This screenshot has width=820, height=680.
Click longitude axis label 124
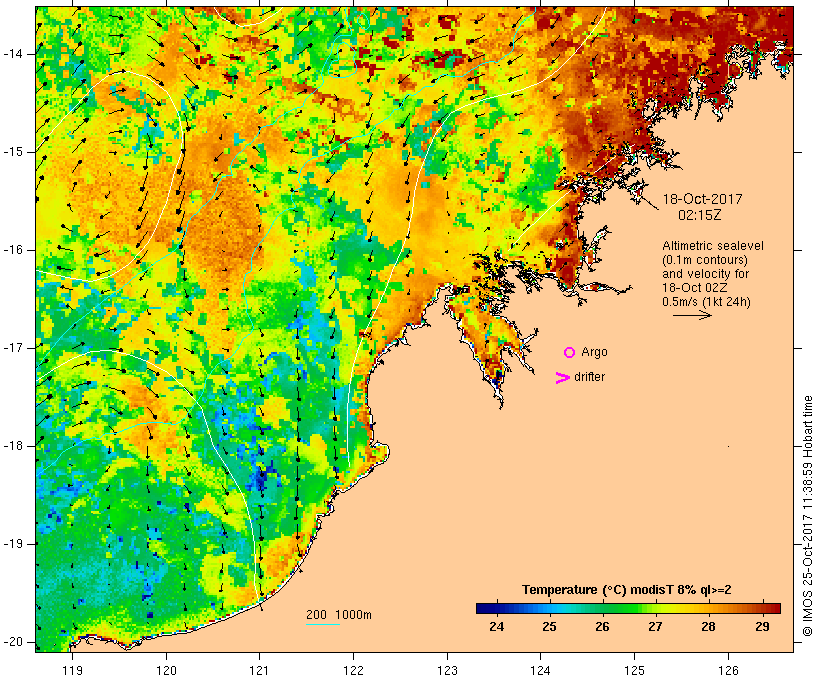tap(540, 670)
